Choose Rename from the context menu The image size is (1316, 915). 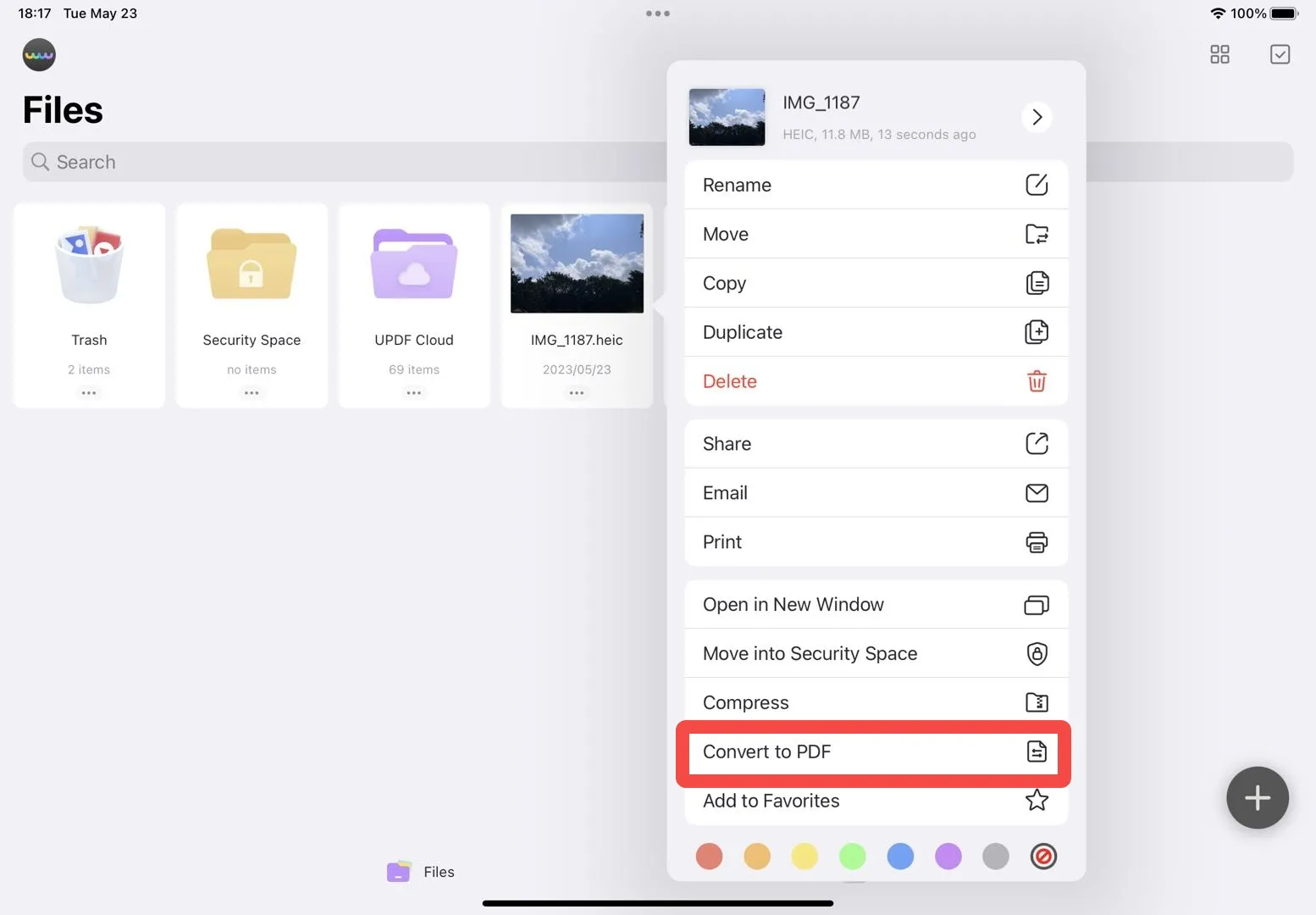[x=876, y=185]
